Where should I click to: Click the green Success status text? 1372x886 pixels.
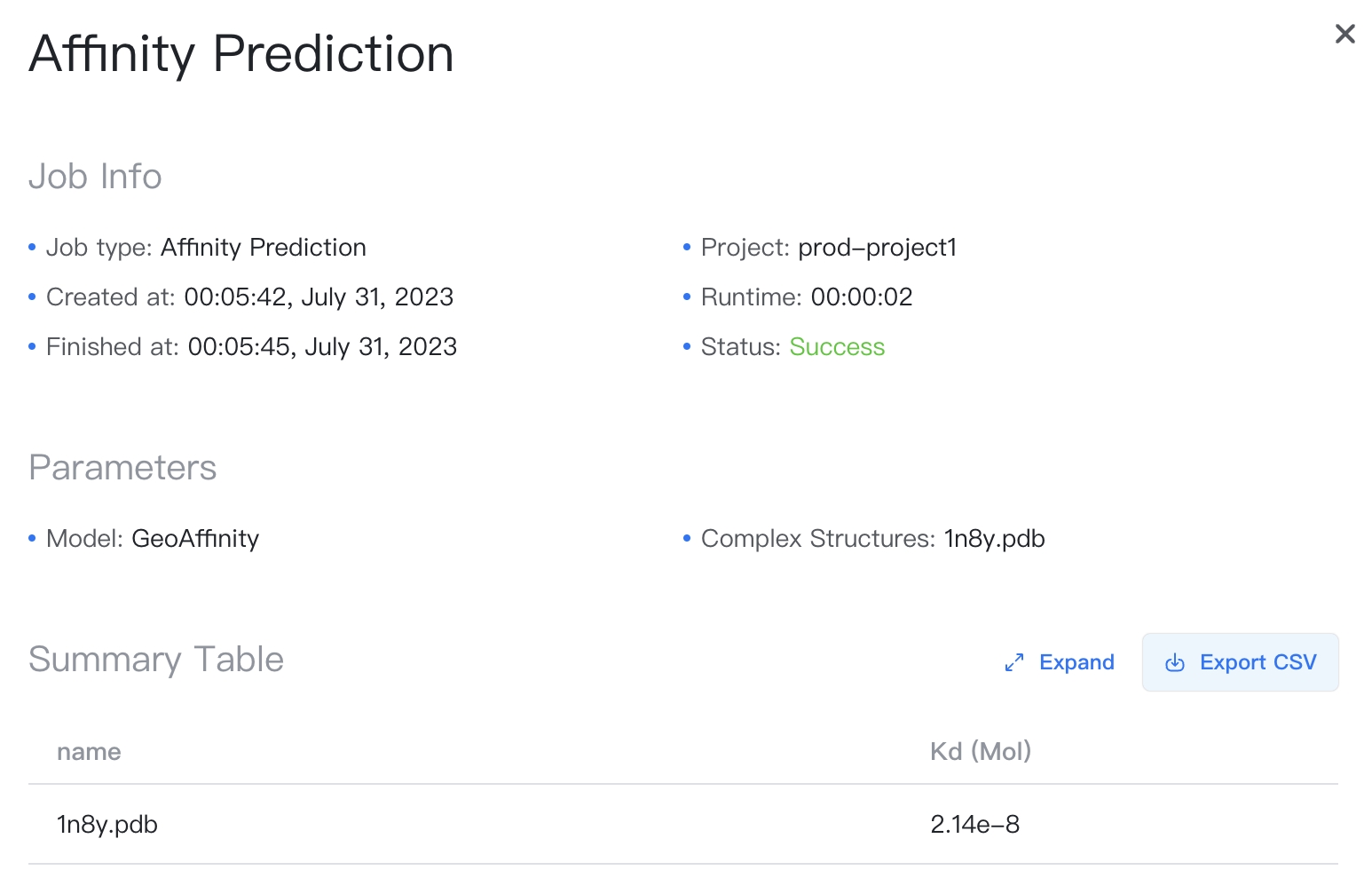coord(837,346)
